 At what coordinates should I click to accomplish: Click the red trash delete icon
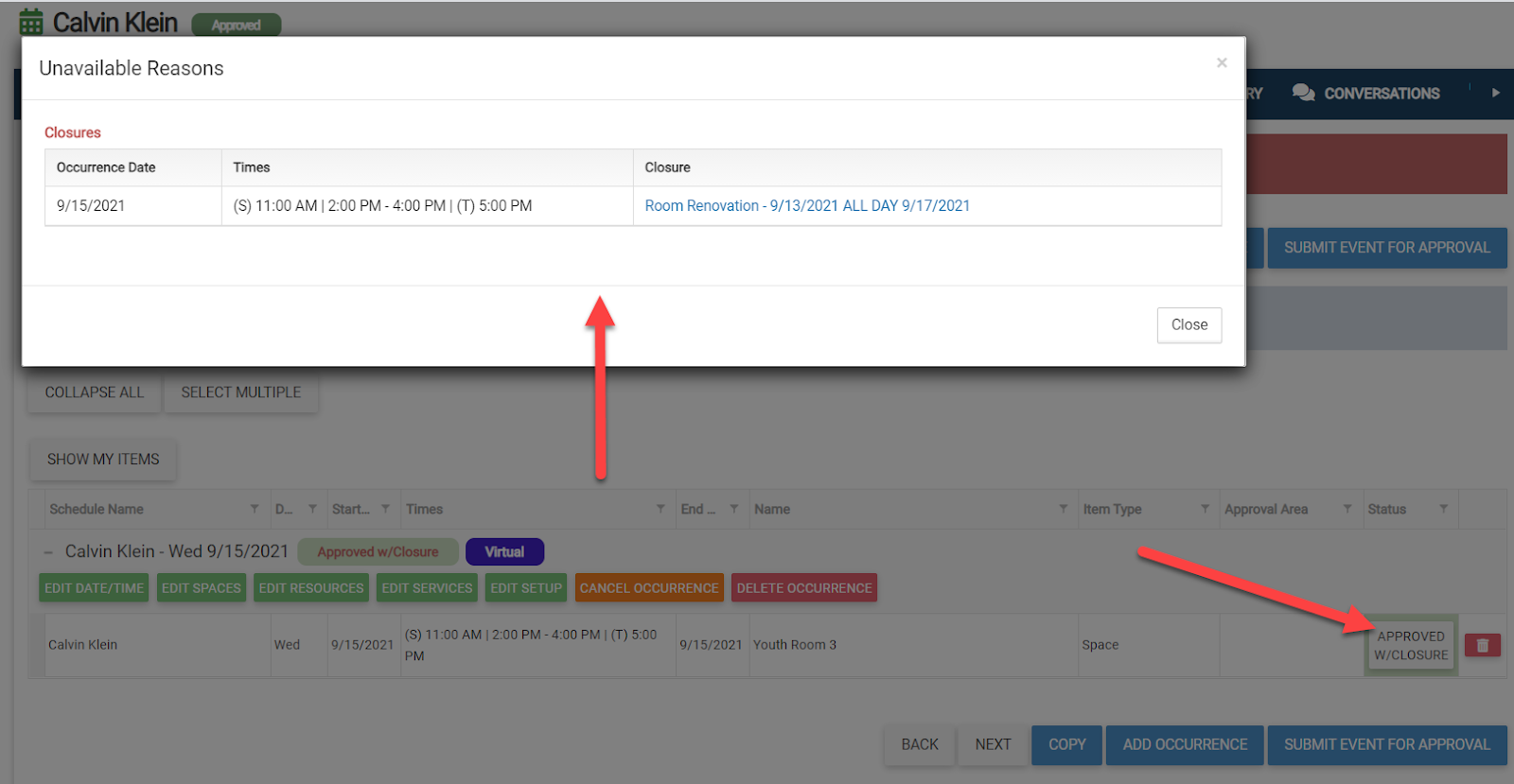coord(1482,645)
